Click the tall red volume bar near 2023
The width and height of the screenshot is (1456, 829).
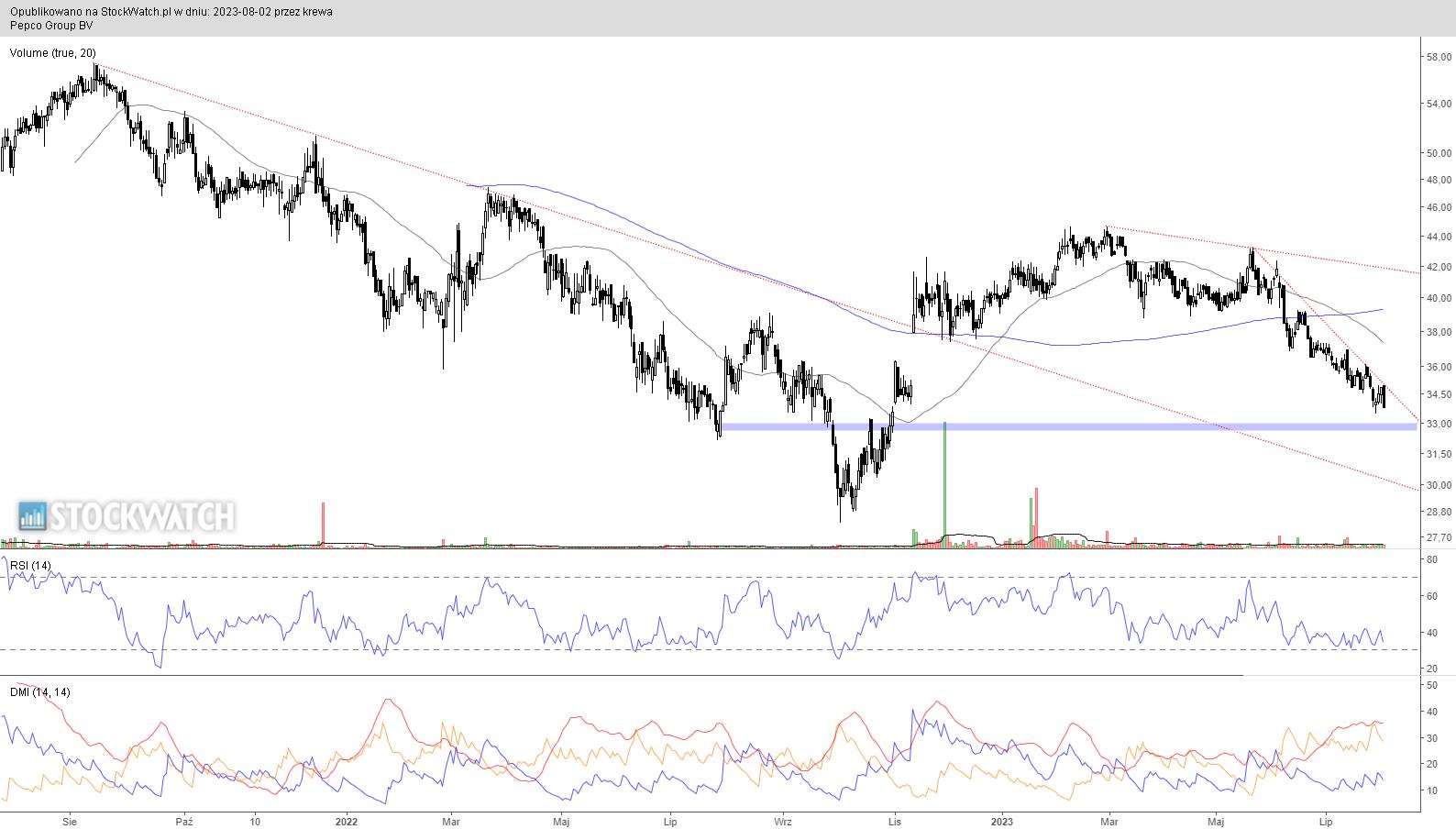click(x=1036, y=518)
